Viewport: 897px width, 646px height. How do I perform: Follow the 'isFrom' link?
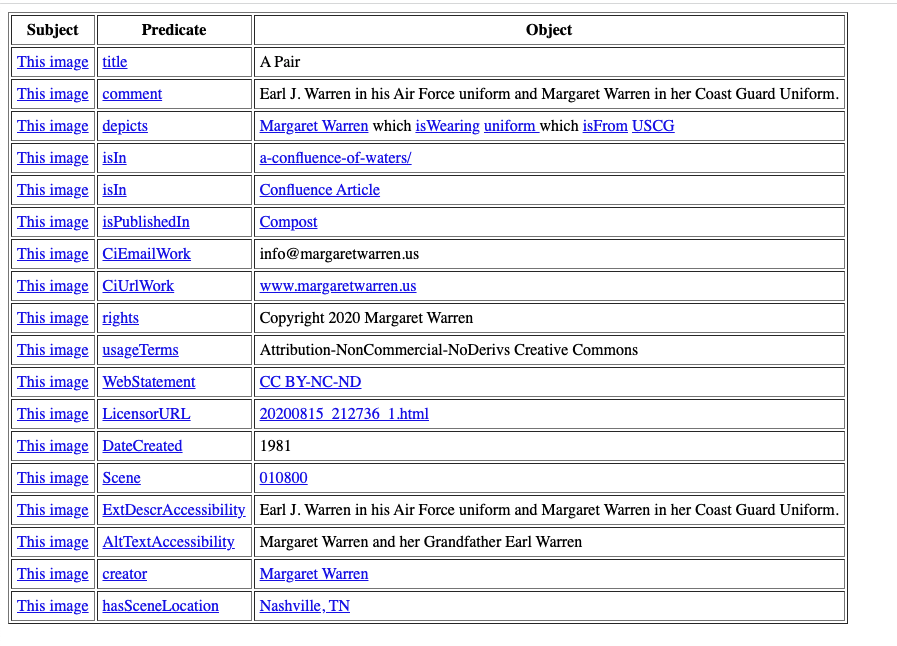point(605,126)
